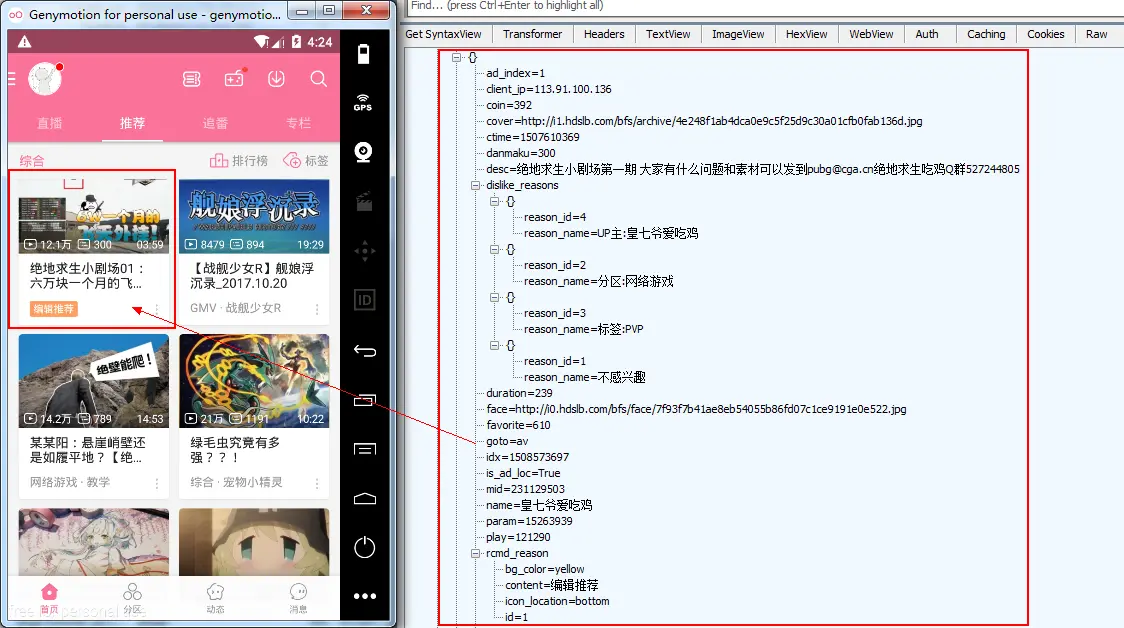This screenshot has height=628, width=1124.
Task: Open the download manager arrow icon
Action: click(277, 79)
